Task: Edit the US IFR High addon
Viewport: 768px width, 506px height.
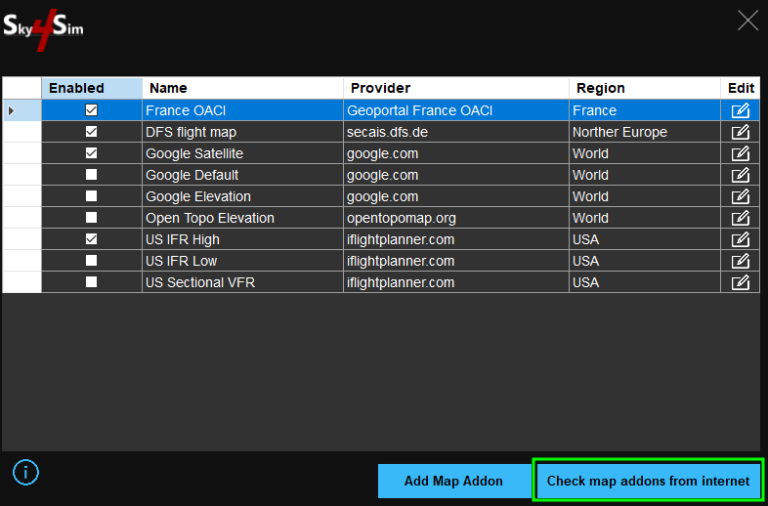Action: 740,240
